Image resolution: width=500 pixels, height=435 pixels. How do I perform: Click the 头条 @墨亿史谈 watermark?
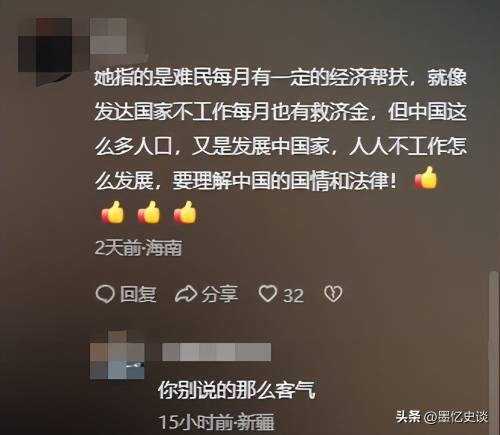[442, 417]
